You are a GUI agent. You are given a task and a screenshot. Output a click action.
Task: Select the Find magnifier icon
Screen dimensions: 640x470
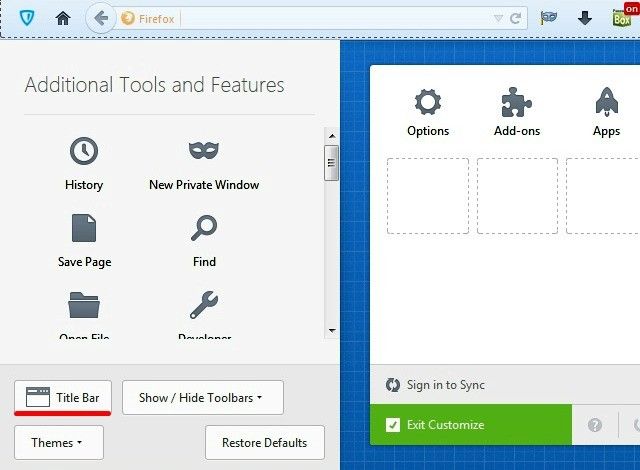click(x=204, y=228)
